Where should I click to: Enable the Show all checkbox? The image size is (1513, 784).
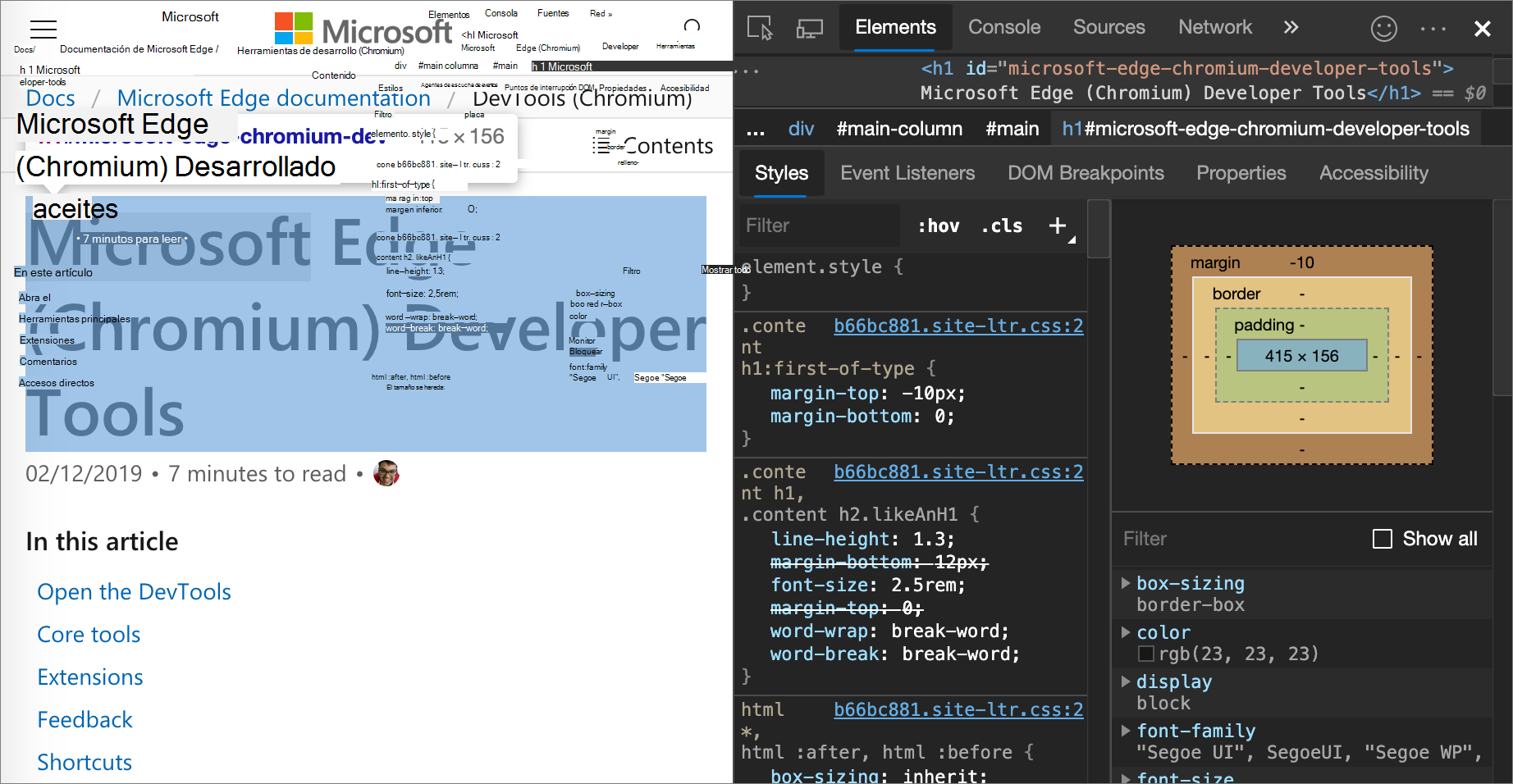coord(1383,539)
